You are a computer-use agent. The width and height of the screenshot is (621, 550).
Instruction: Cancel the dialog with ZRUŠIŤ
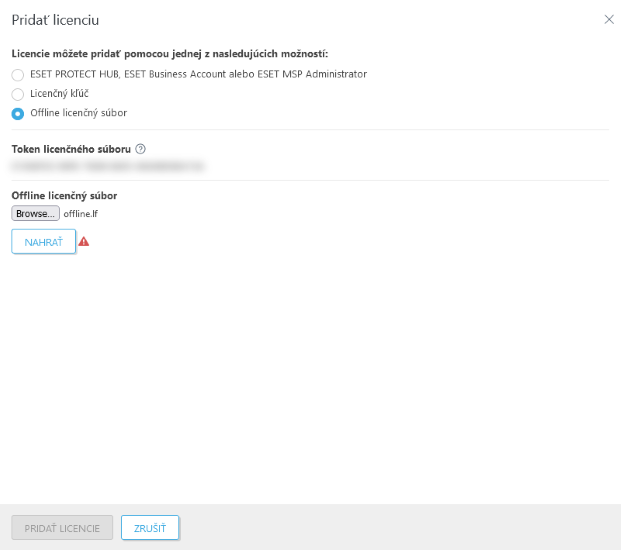(150, 528)
